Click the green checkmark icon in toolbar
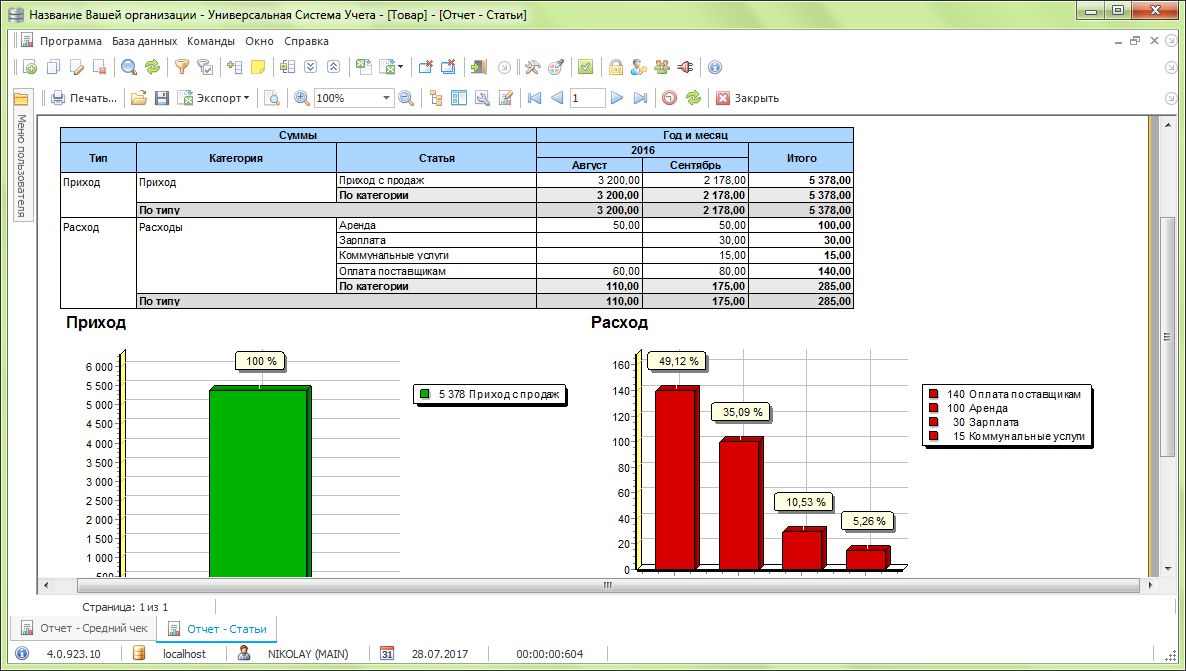The width and height of the screenshot is (1186, 671). (x=585, y=67)
